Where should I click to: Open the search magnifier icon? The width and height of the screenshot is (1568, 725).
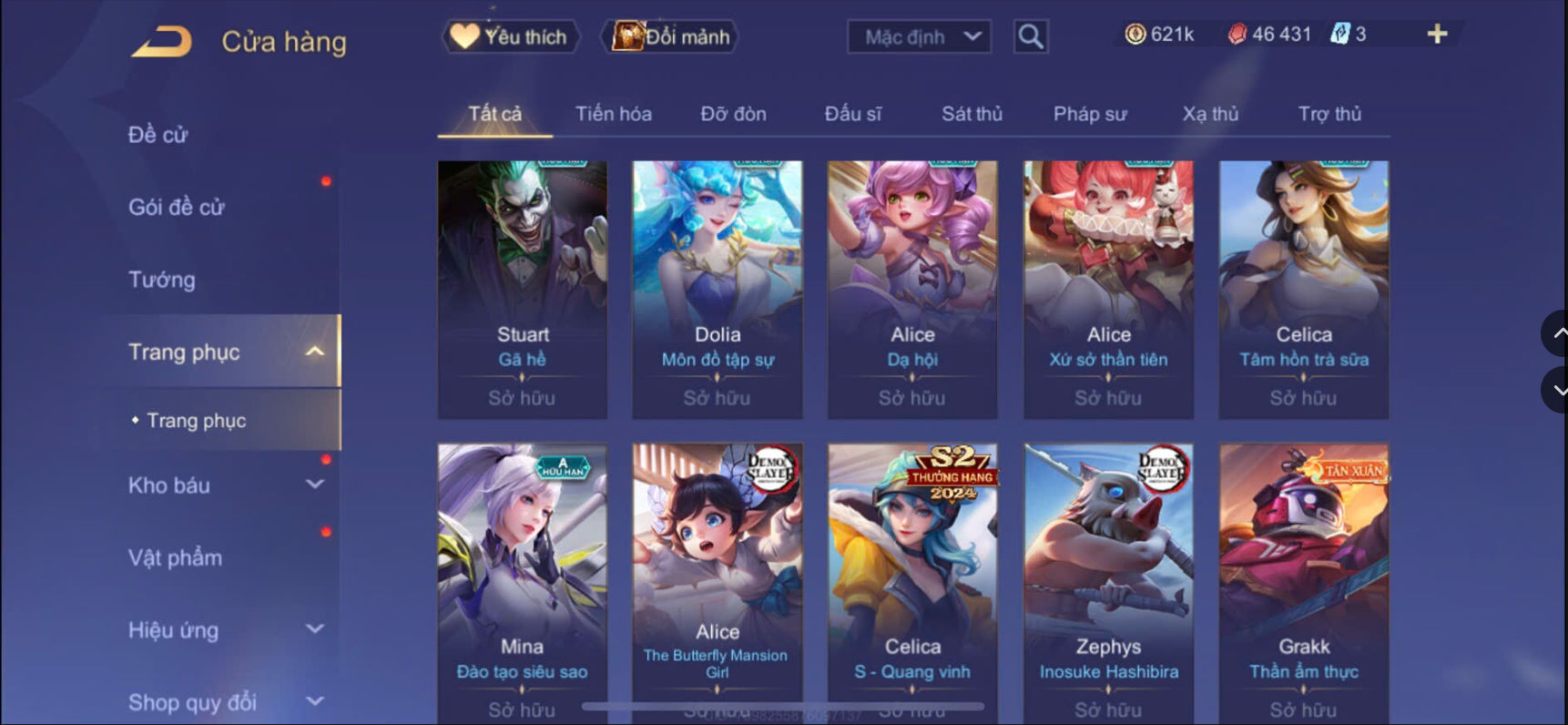coord(1031,36)
